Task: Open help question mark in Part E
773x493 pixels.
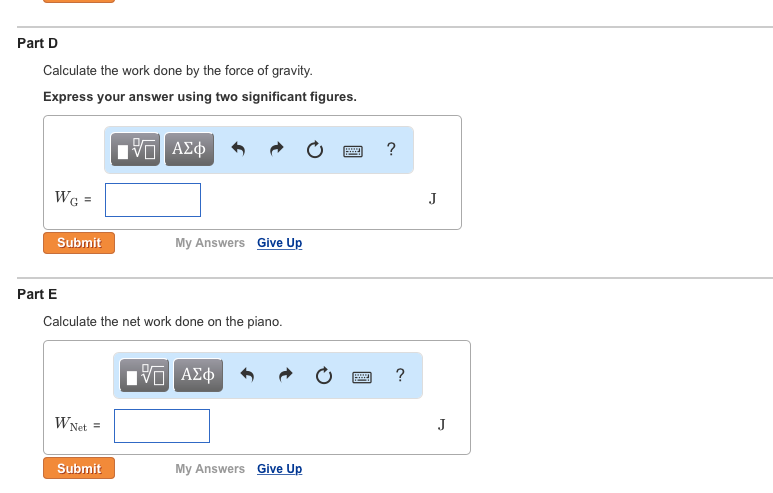Action: (400, 375)
